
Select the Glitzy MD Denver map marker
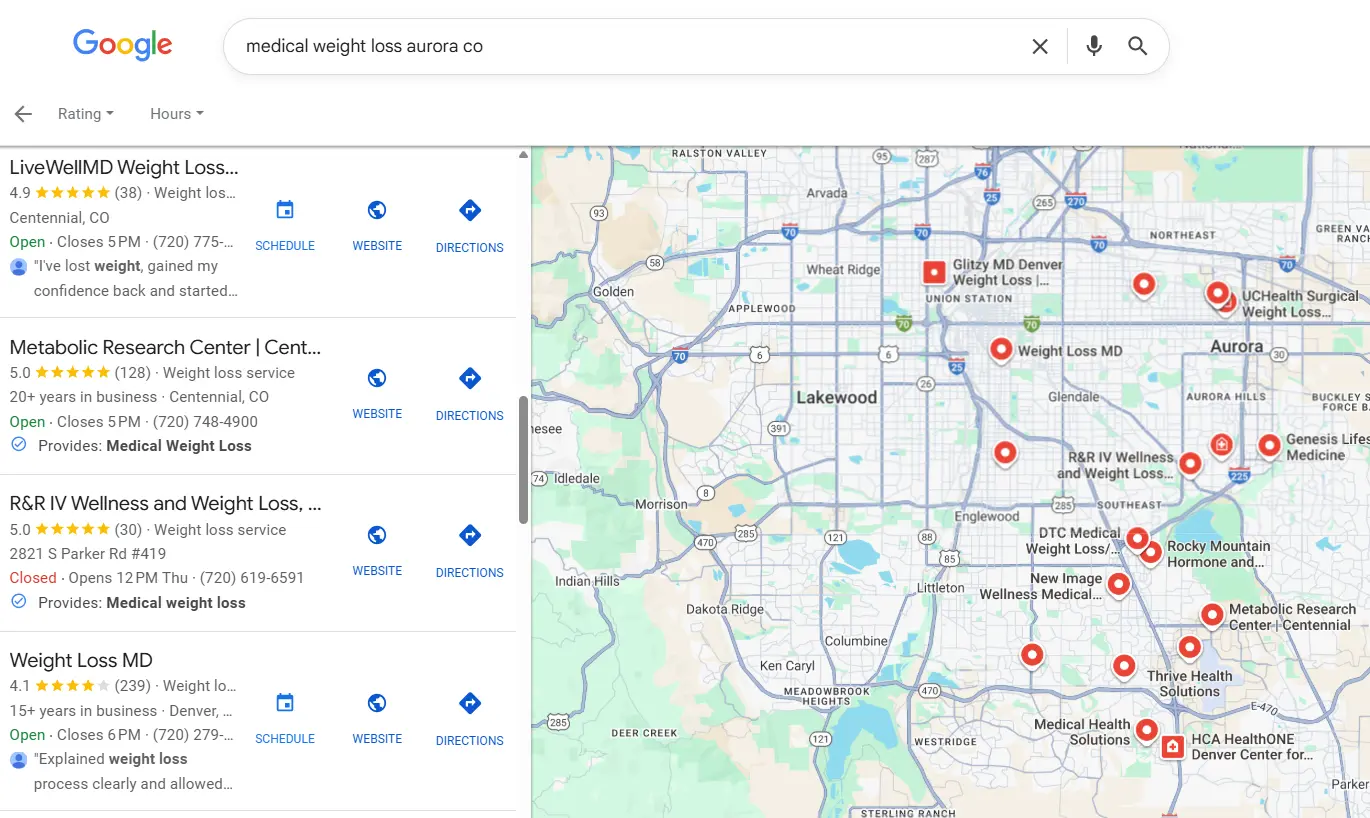933,272
